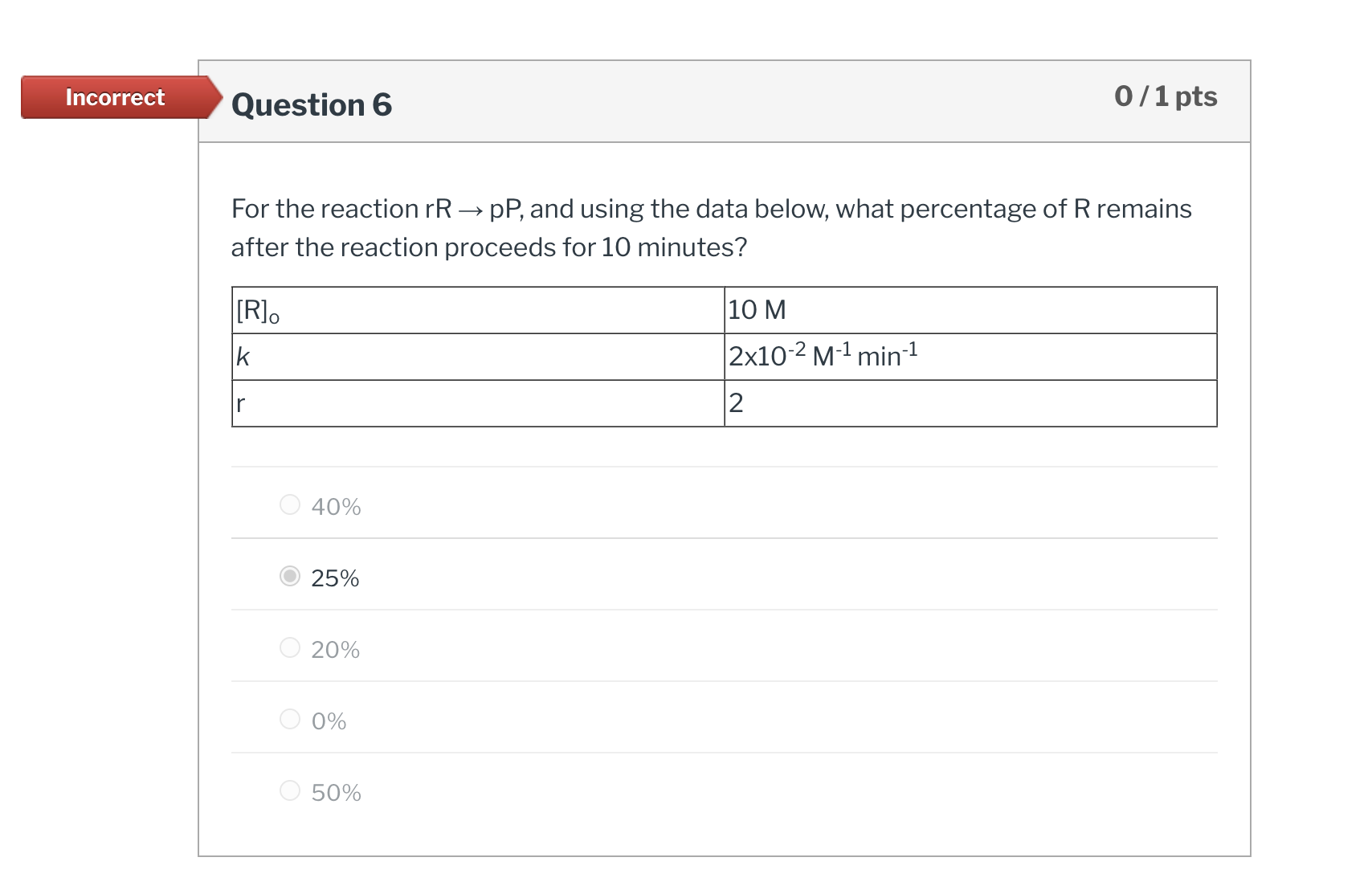Viewport: 1372px width, 890px height.
Task: Click the filled radio beside 25%
Action: [289, 577]
